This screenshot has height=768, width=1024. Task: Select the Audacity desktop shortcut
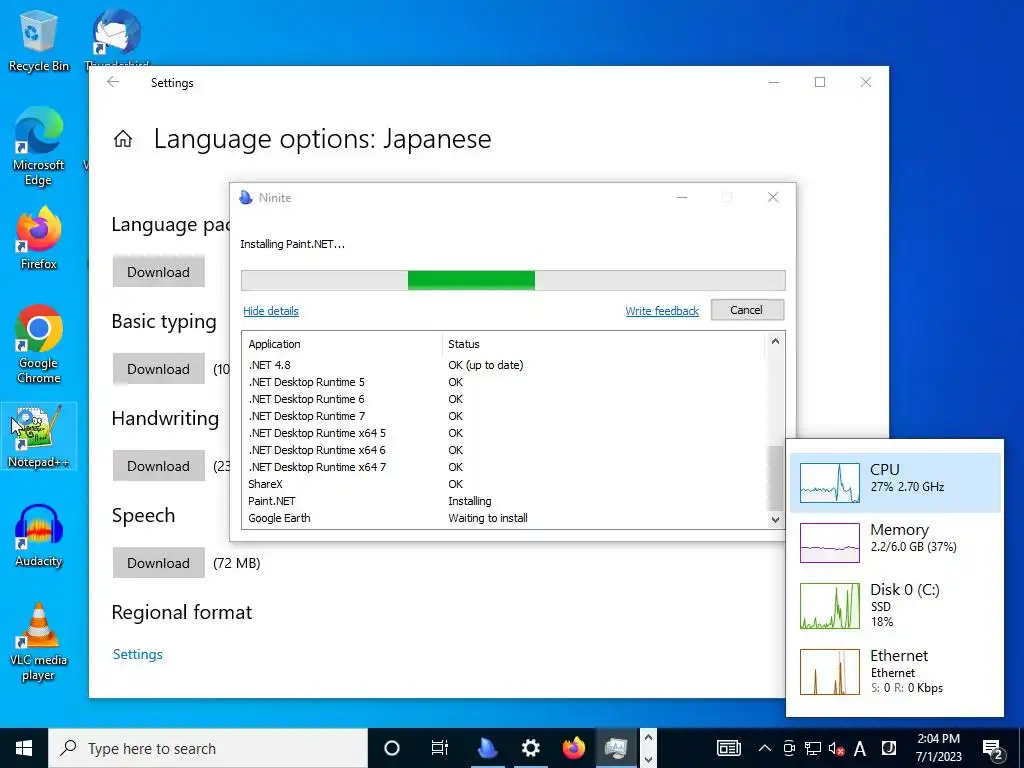point(39,536)
